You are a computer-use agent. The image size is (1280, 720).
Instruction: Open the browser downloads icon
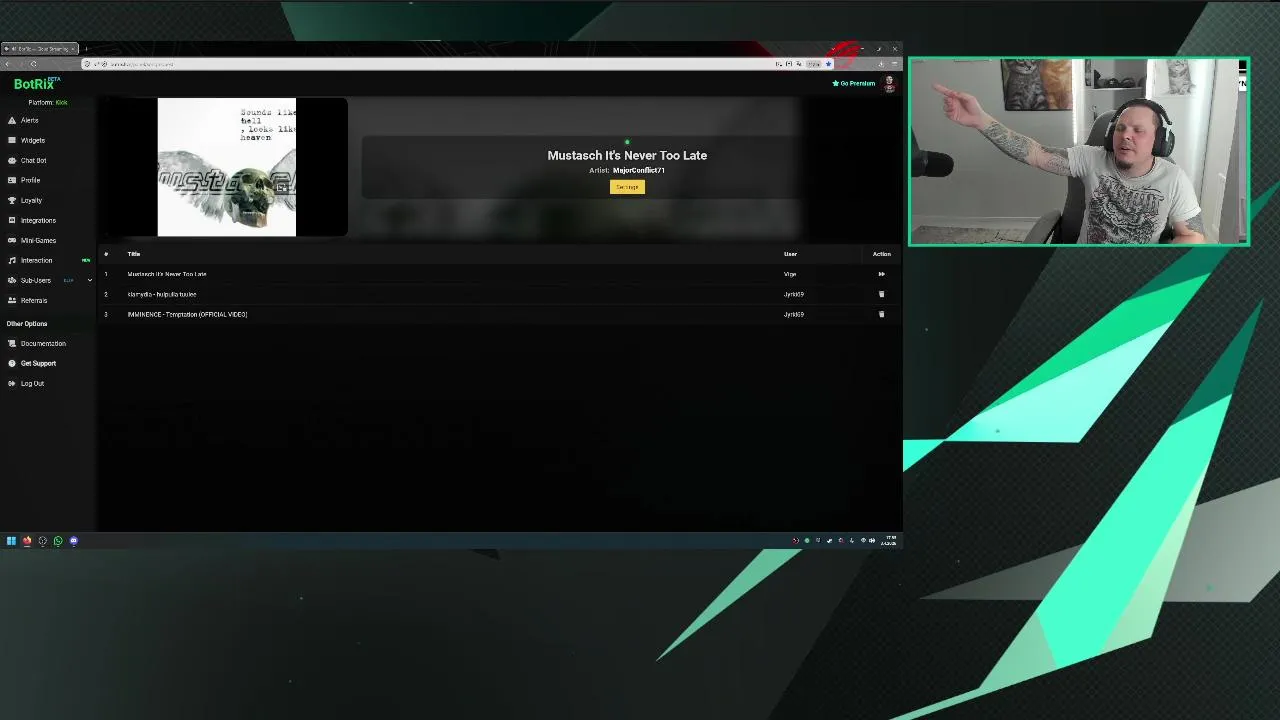coord(881,64)
